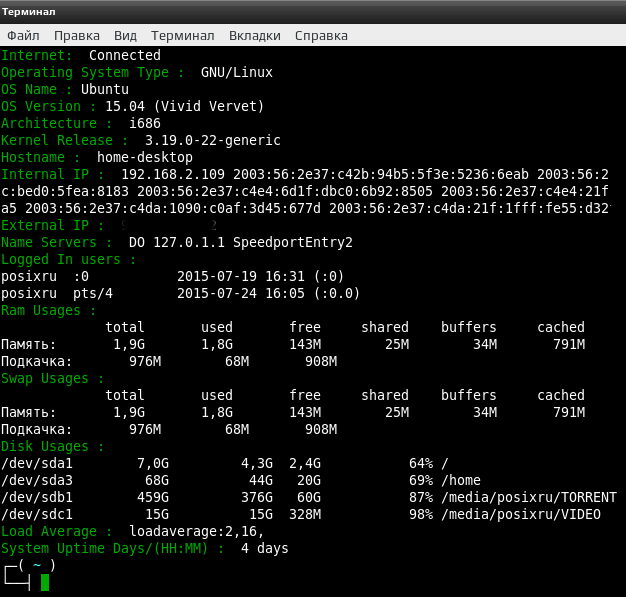Click the green terminal cursor block

[45, 582]
